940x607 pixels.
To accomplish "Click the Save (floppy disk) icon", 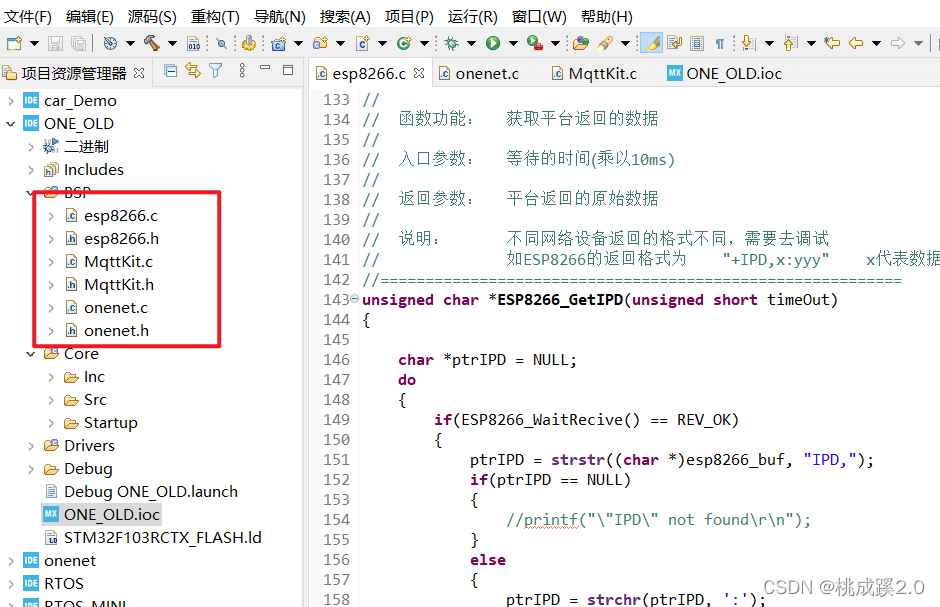I will [55, 43].
